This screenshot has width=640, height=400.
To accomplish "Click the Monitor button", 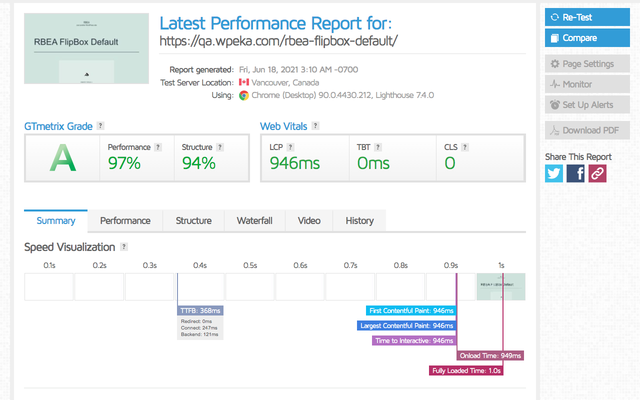I will point(587,84).
